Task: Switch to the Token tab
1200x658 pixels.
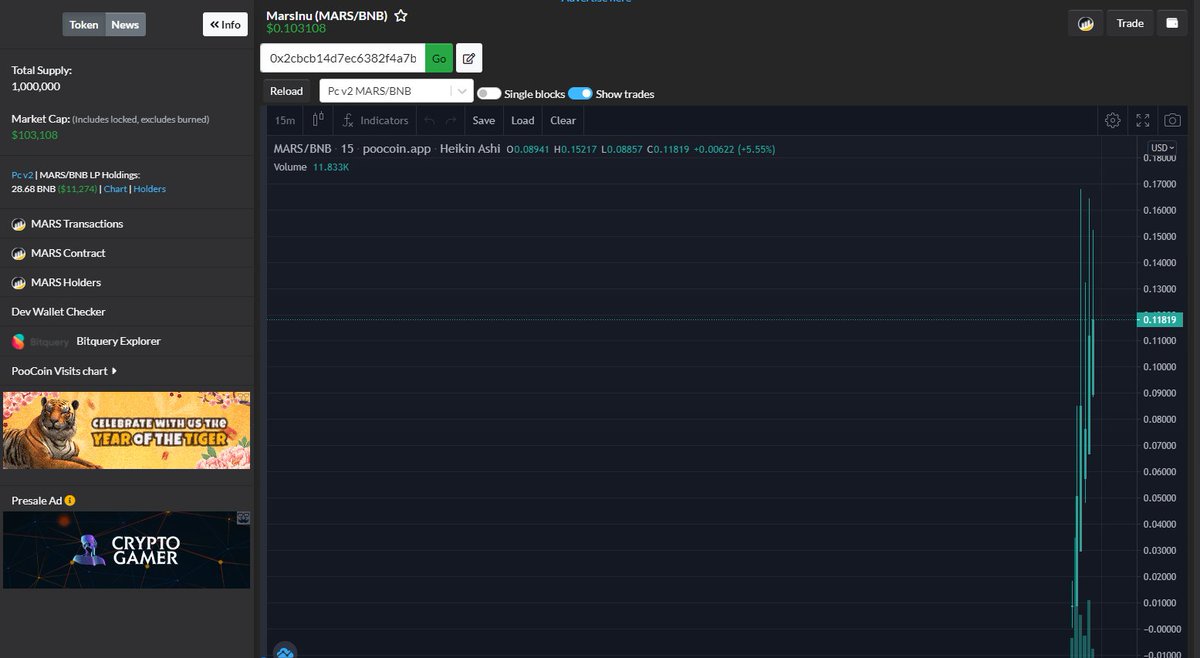Action: click(x=84, y=24)
